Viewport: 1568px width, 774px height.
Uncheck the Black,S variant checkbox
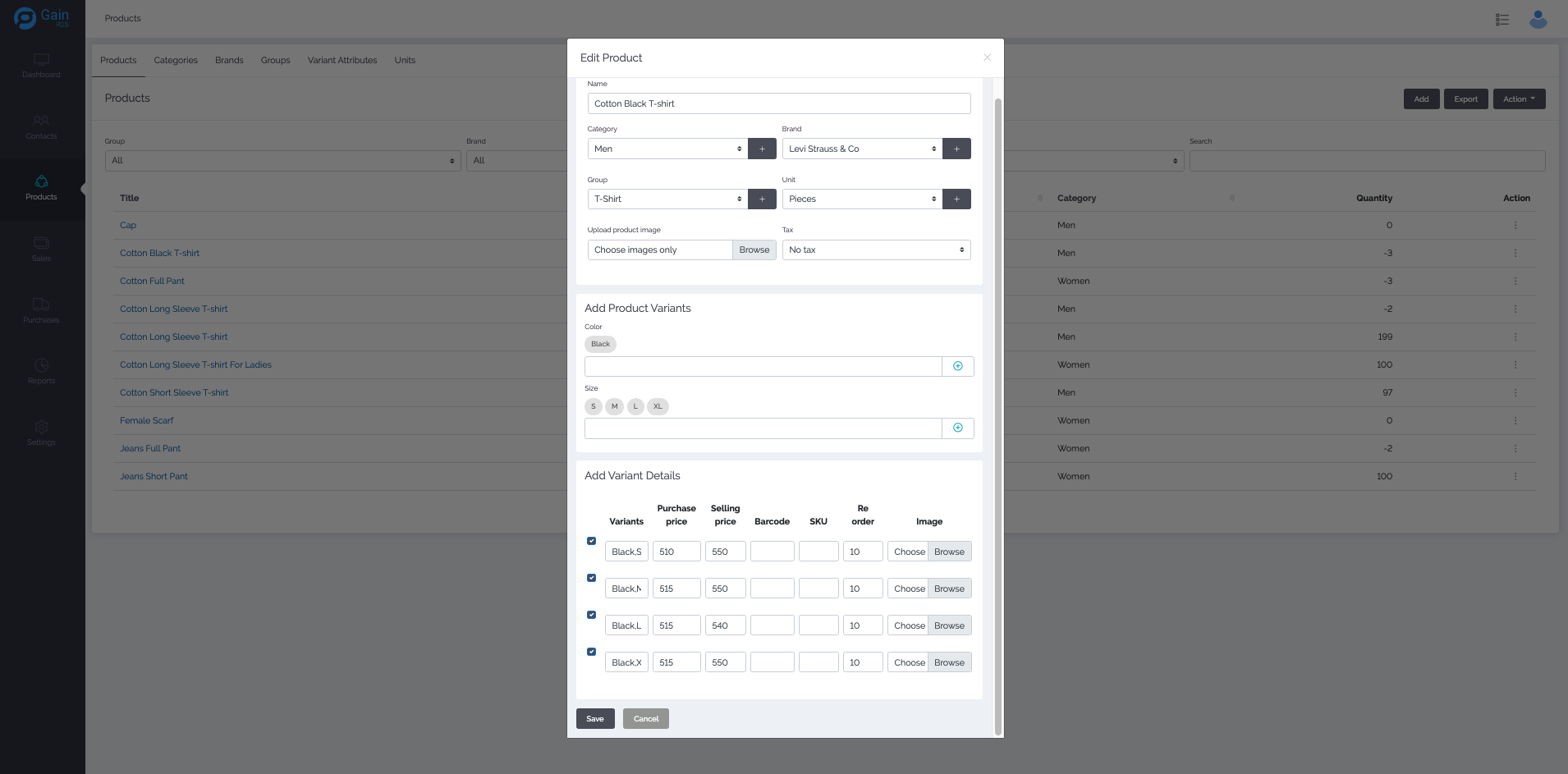[x=591, y=541]
